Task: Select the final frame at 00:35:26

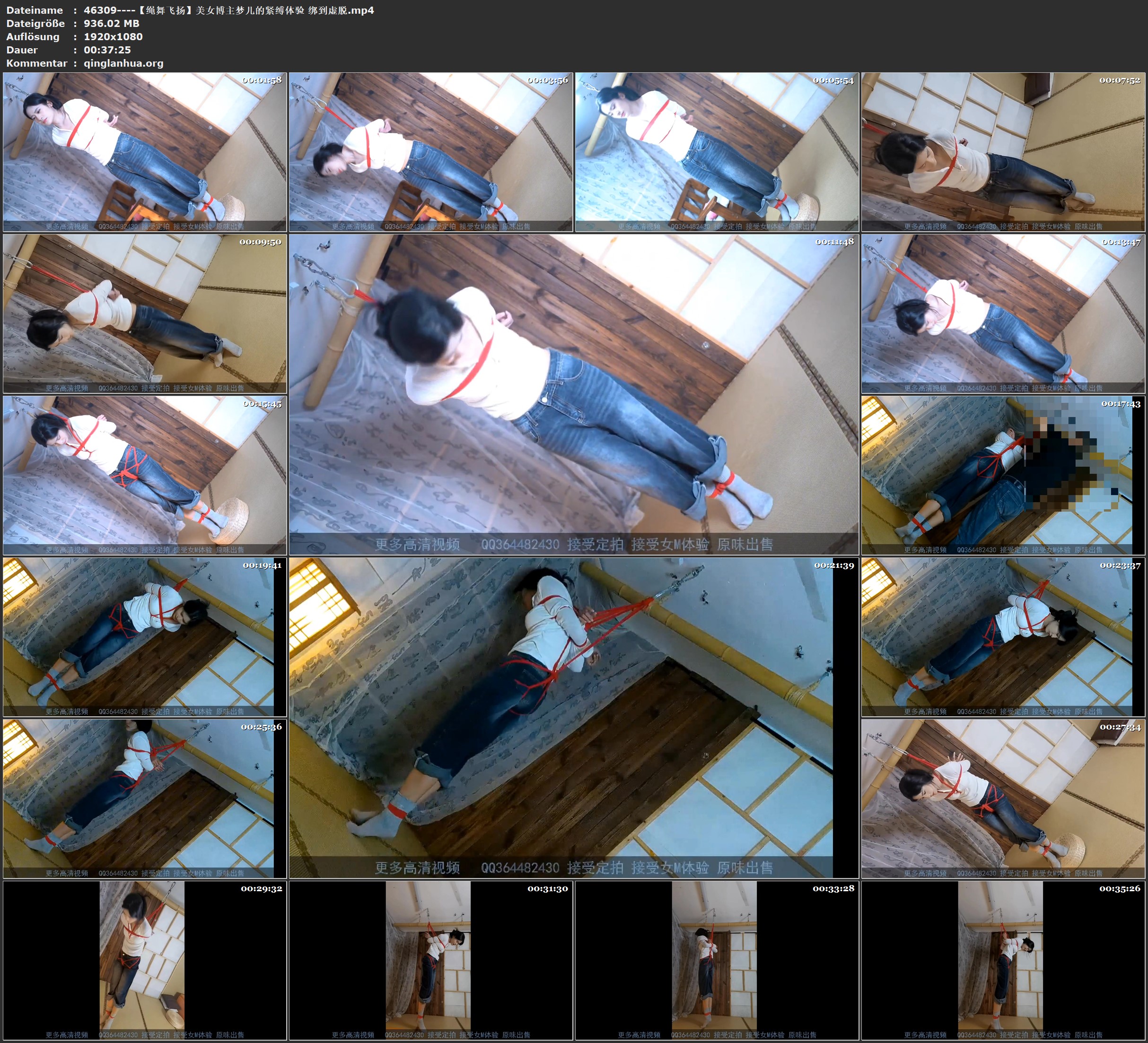Action: click(x=1002, y=960)
